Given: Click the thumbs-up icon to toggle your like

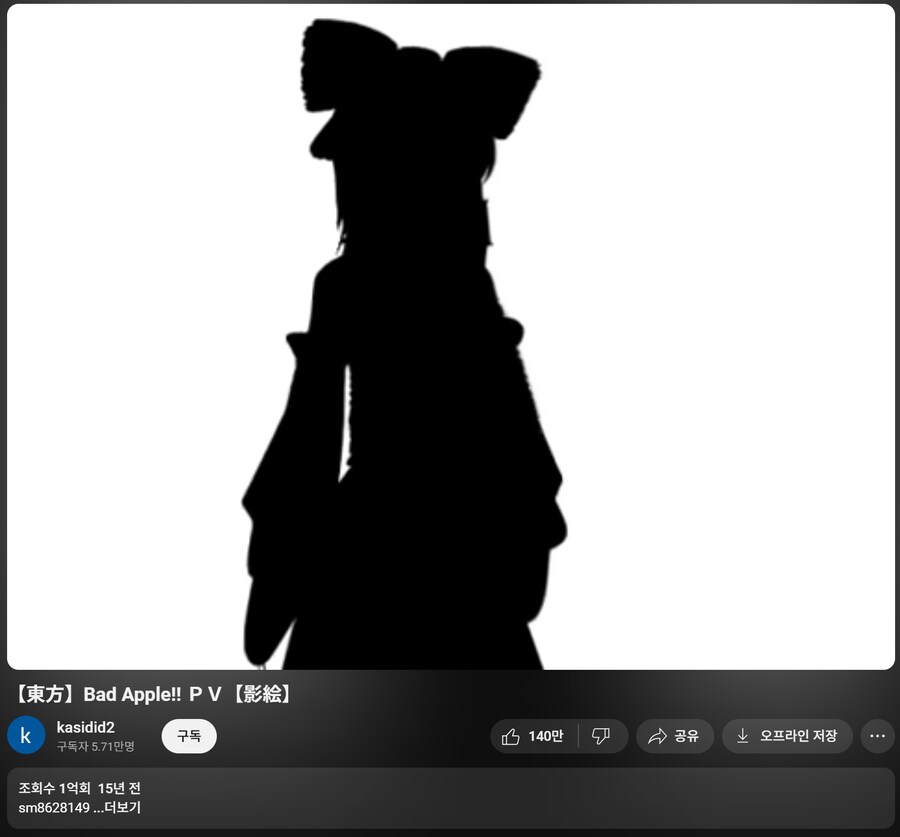Looking at the screenshot, I should pyautogui.click(x=512, y=736).
